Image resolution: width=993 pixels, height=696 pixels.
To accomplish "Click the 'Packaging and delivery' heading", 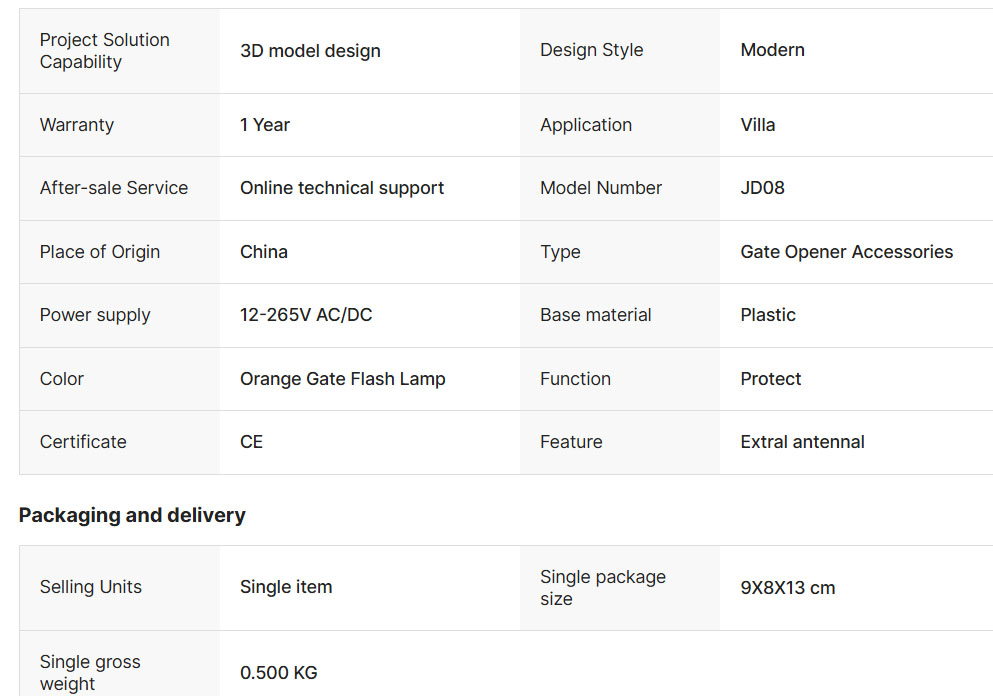I will coord(132,515).
